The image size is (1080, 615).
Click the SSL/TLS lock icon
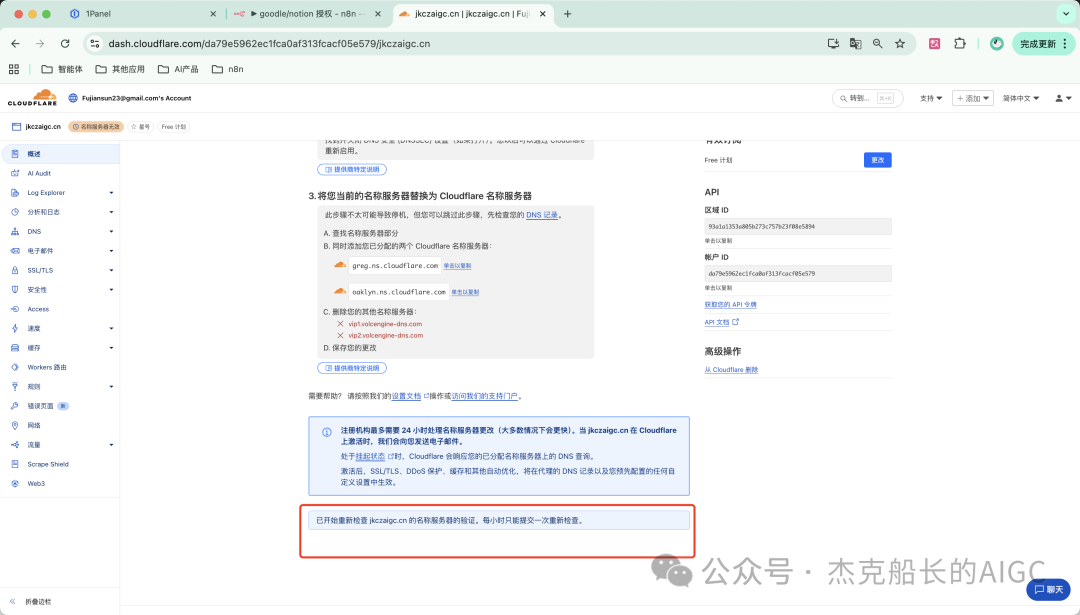click(14, 270)
